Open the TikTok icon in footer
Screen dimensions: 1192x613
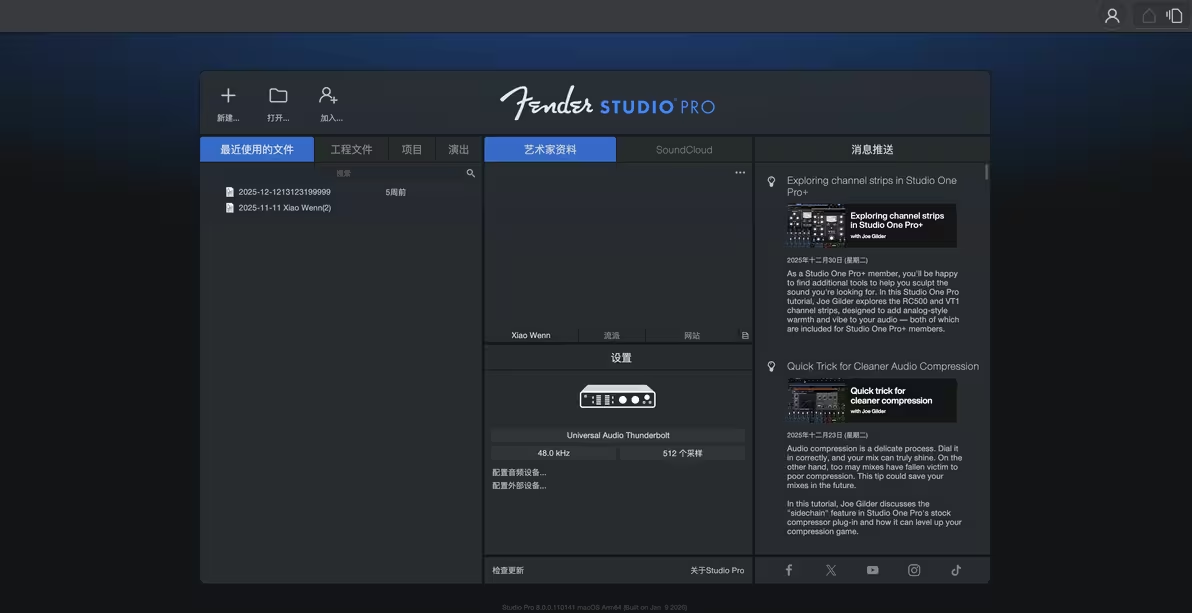[x=956, y=570]
